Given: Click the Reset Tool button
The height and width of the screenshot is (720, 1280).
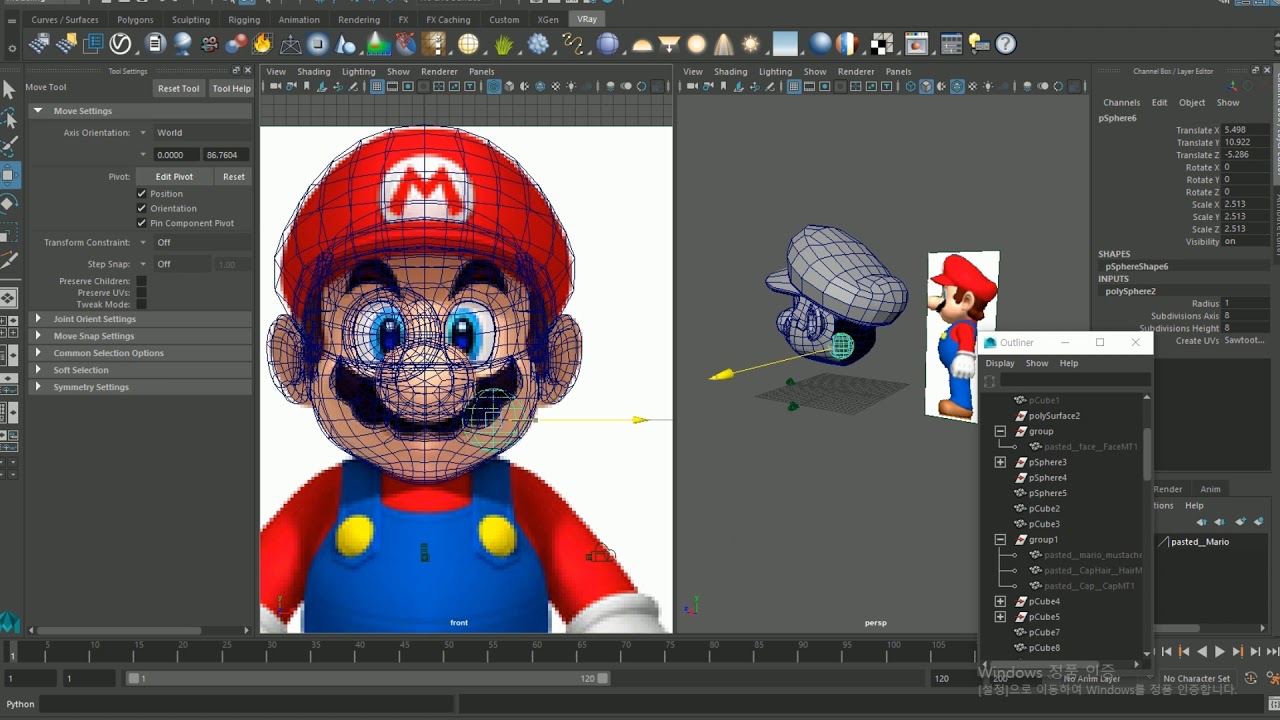Looking at the screenshot, I should pyautogui.click(x=178, y=89).
